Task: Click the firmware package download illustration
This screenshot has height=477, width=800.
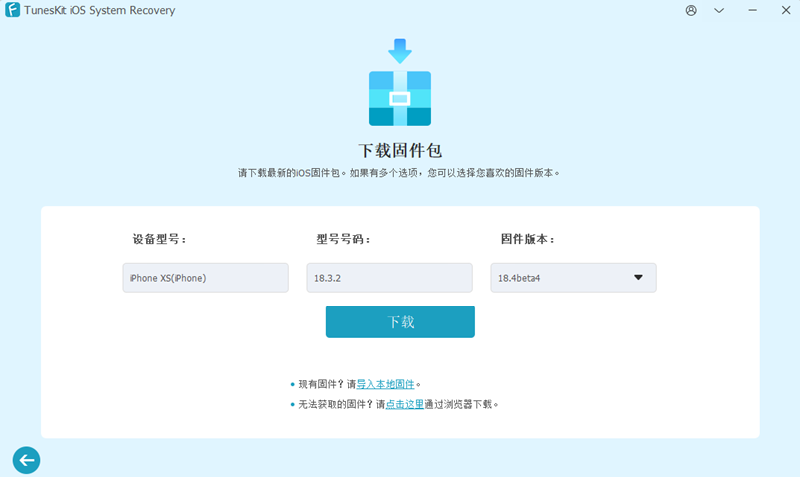Action: click(399, 84)
